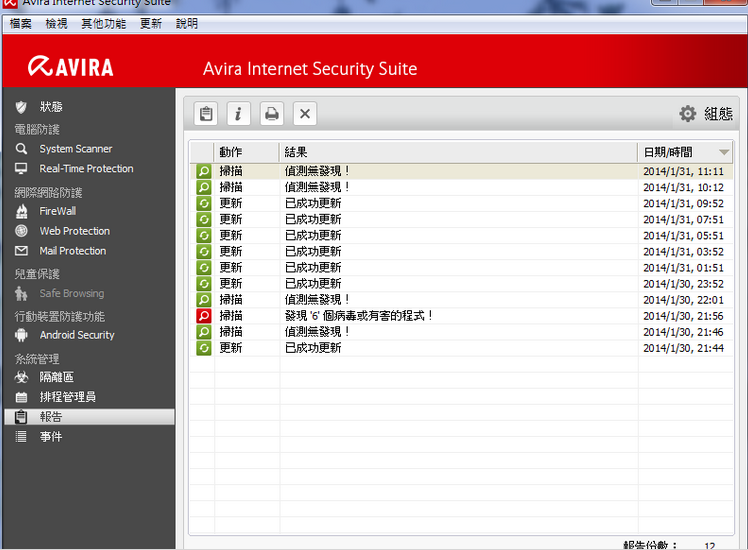Click the Safe Browsing family icon
This screenshot has width=748, height=550.
pos(21,293)
